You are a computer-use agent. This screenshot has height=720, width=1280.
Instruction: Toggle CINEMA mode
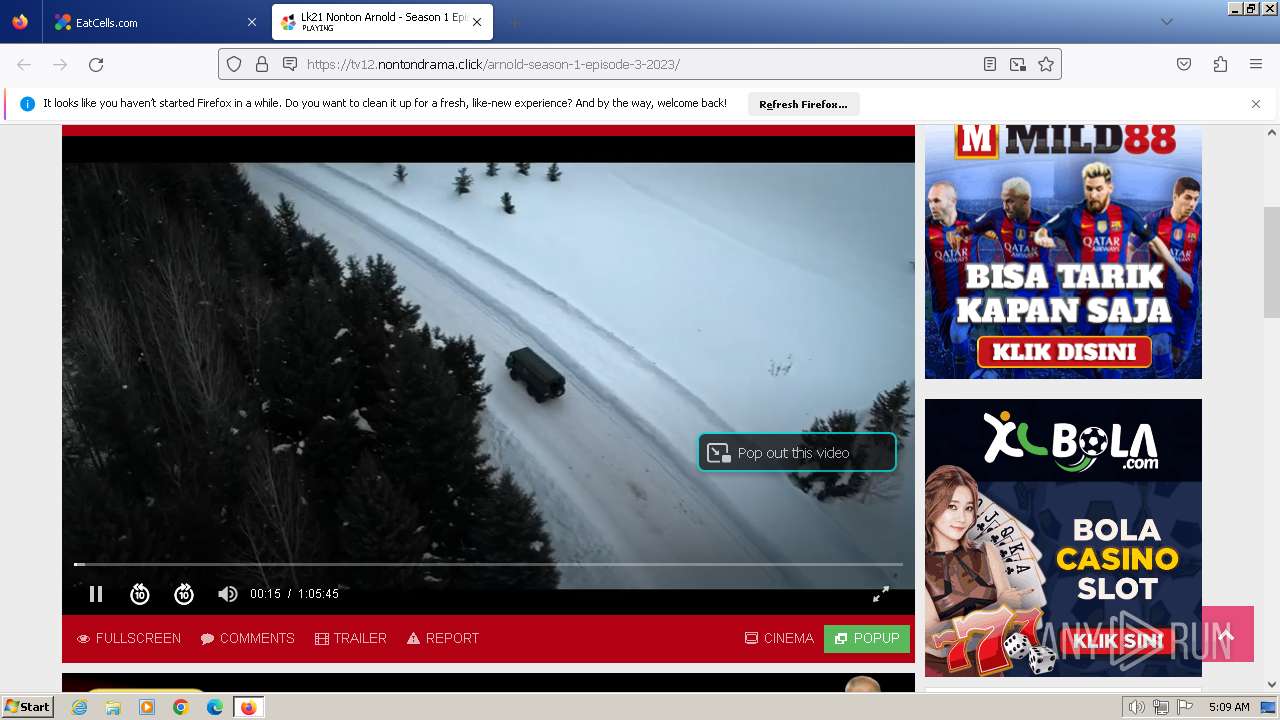tap(779, 638)
